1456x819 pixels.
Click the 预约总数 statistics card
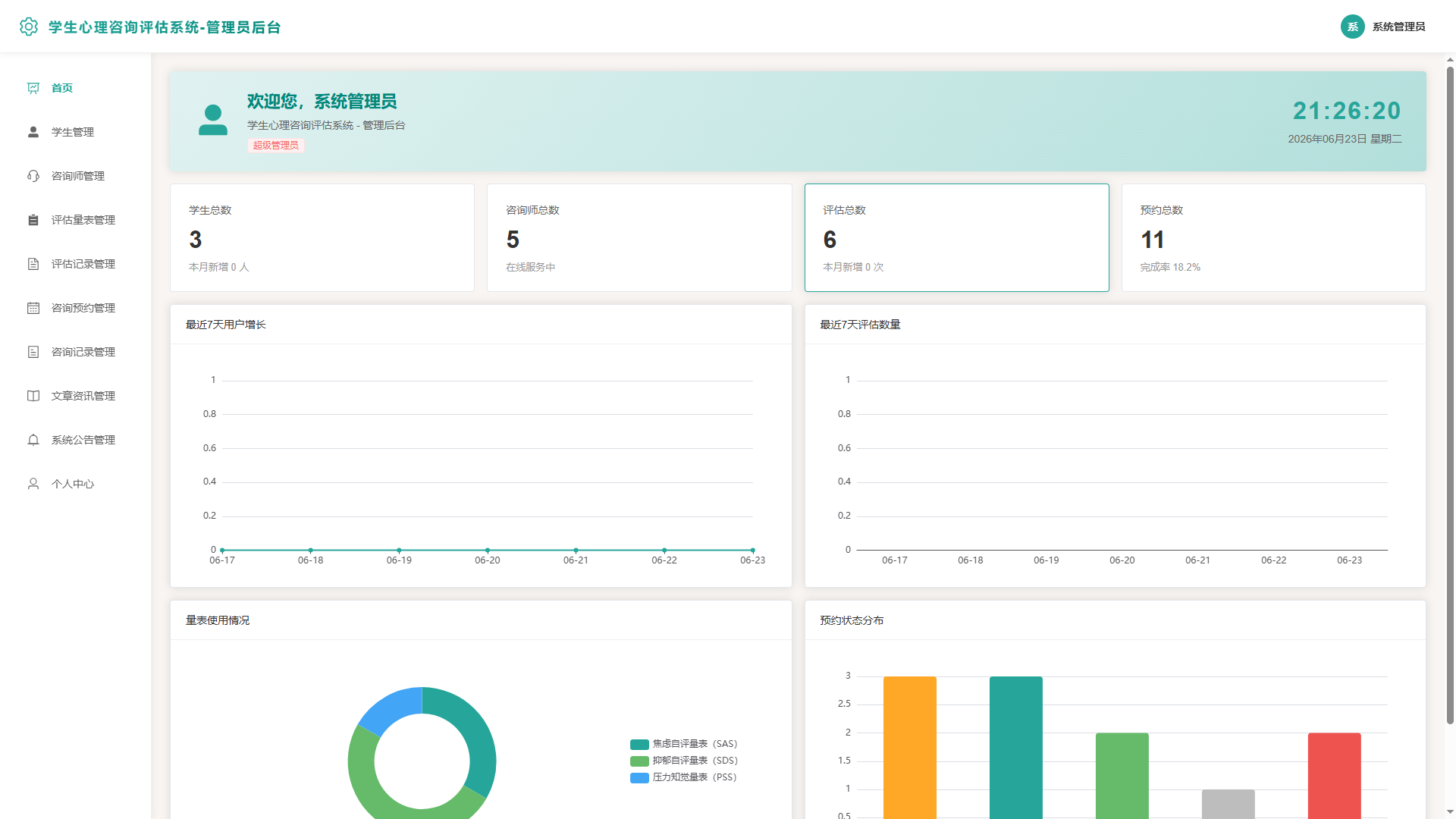pos(1273,237)
